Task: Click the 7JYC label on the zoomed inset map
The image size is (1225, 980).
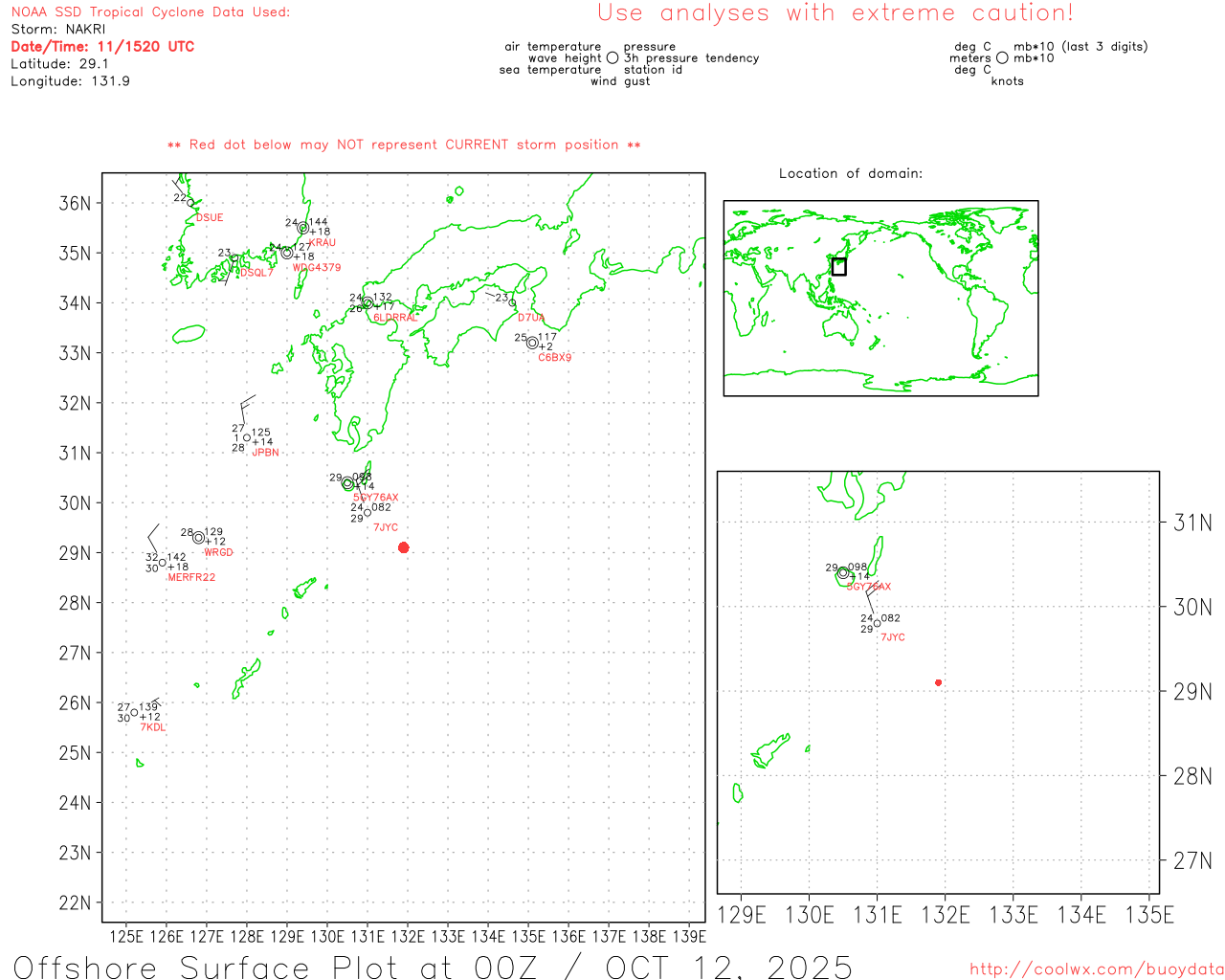Action: coord(893,637)
